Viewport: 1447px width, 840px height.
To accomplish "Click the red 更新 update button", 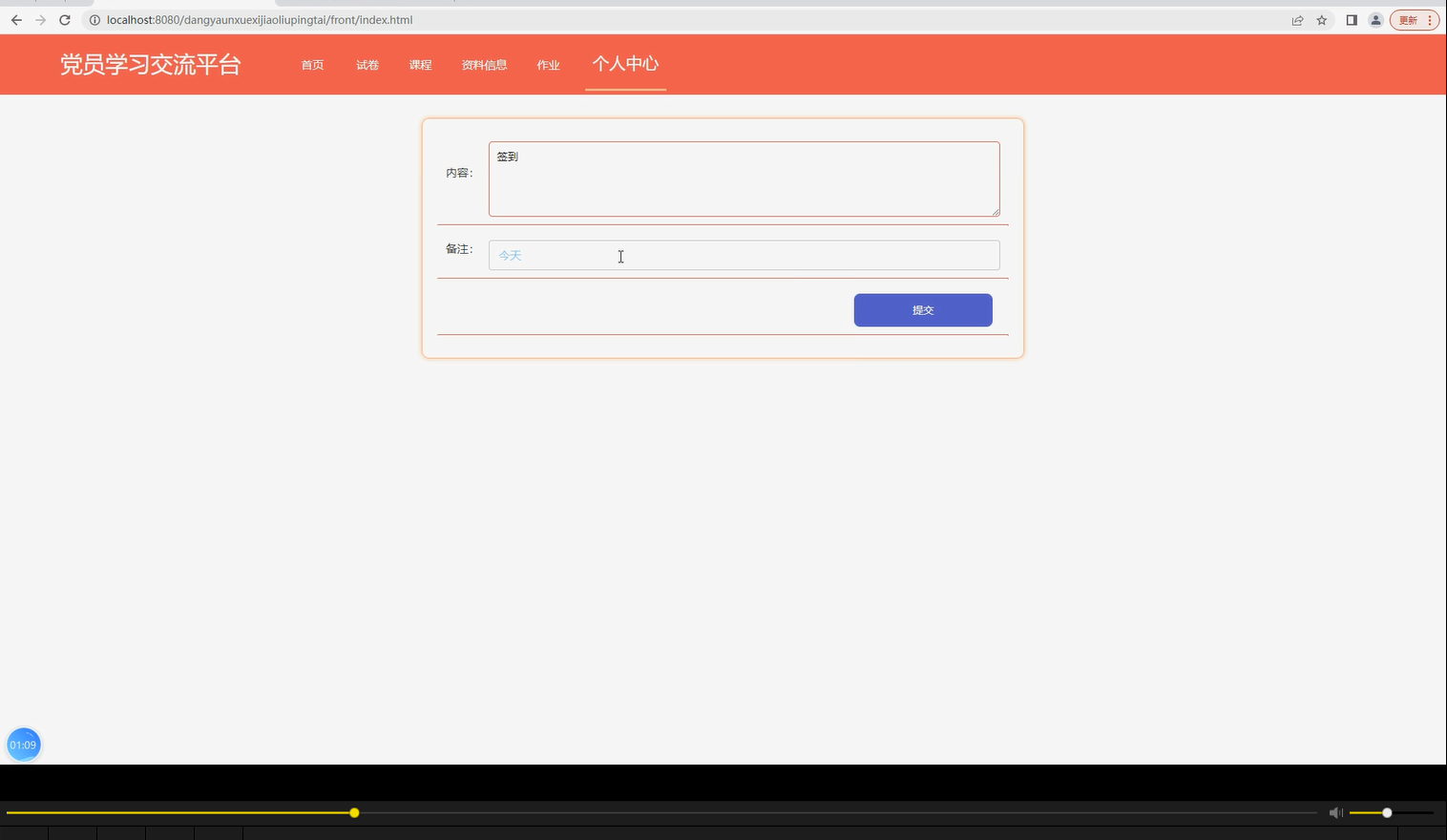I will point(1415,20).
